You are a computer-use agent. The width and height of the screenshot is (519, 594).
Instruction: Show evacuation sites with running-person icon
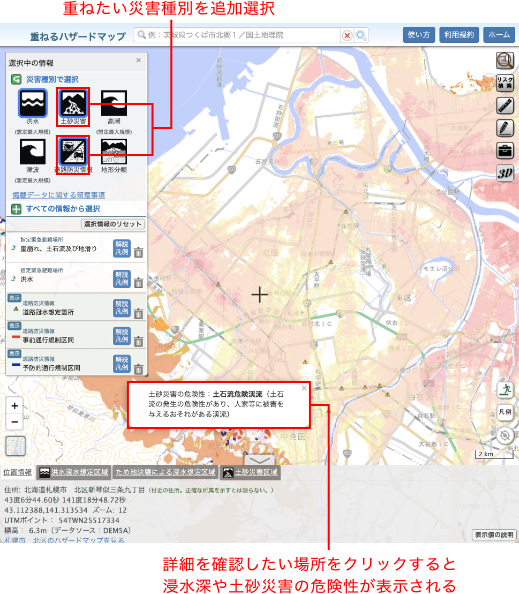(505, 390)
